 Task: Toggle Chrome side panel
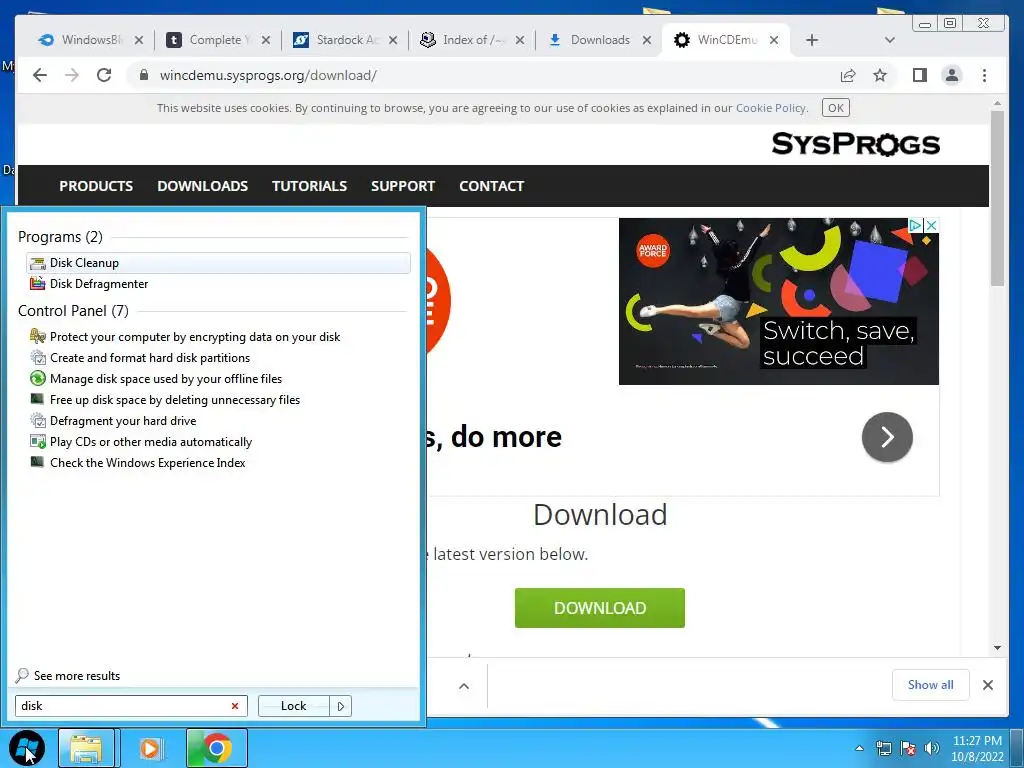[x=920, y=75]
